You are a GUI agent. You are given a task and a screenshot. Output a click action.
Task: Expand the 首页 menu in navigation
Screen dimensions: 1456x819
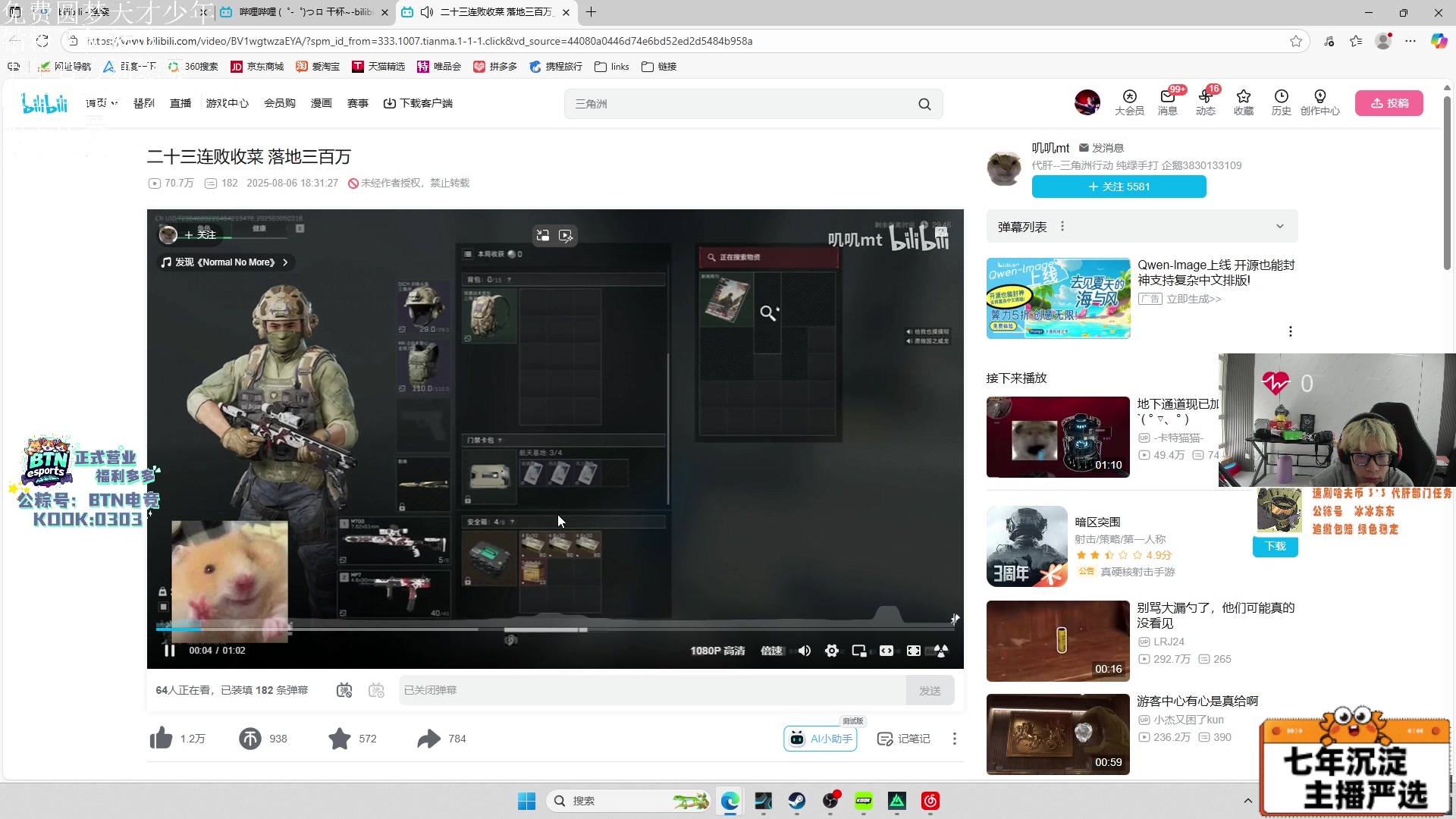[102, 103]
